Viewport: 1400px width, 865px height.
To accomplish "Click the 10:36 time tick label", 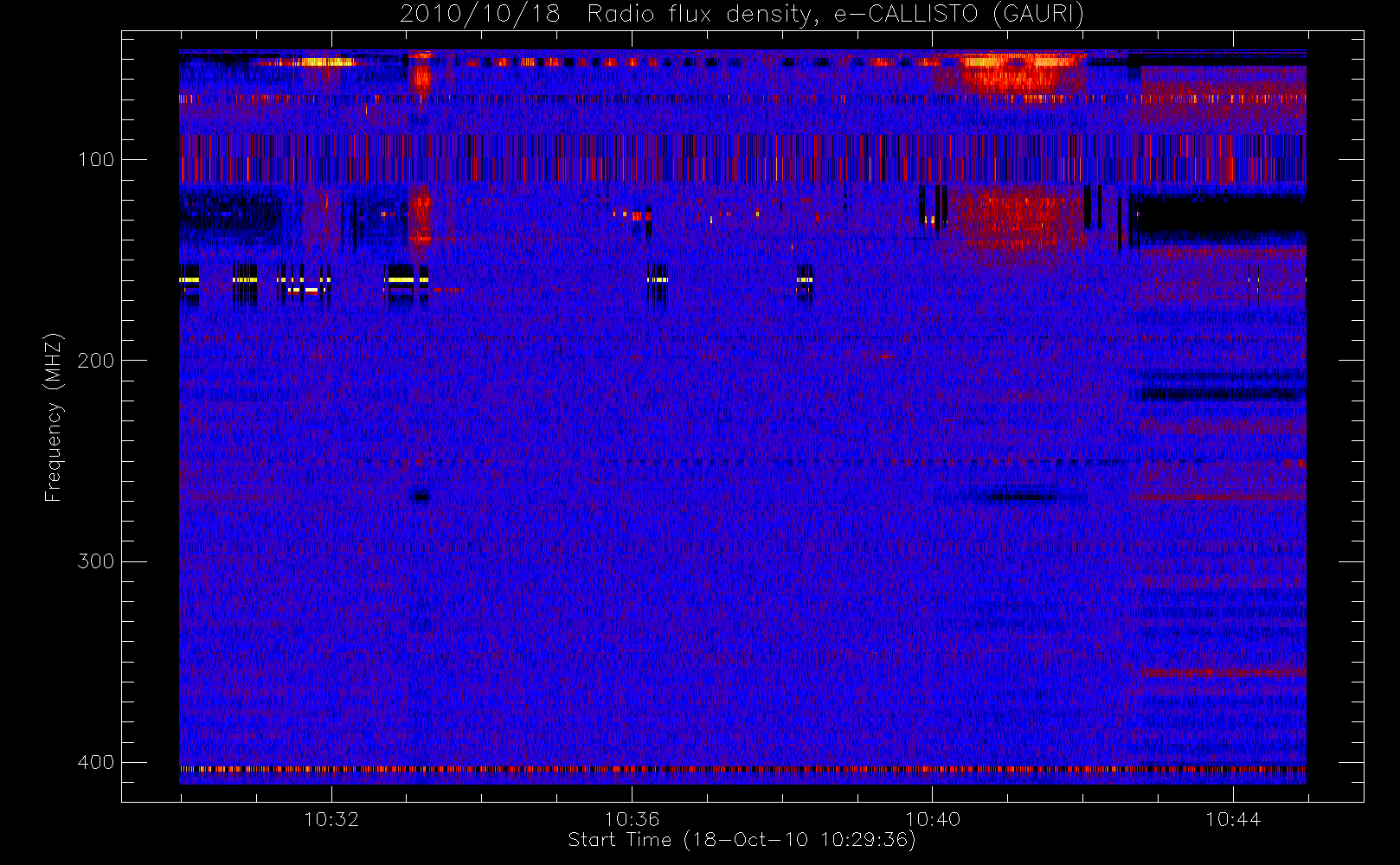I will coord(632,818).
